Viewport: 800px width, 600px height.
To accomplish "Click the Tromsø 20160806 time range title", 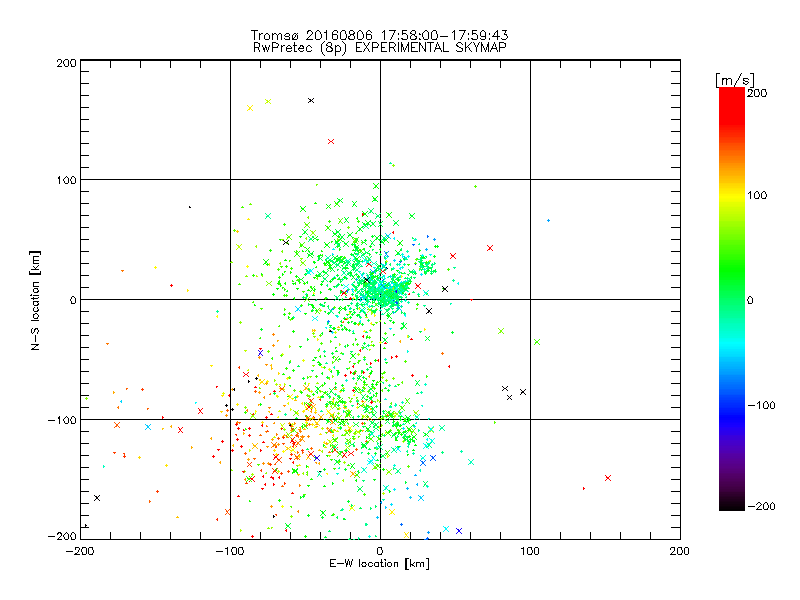I will pos(379,35).
